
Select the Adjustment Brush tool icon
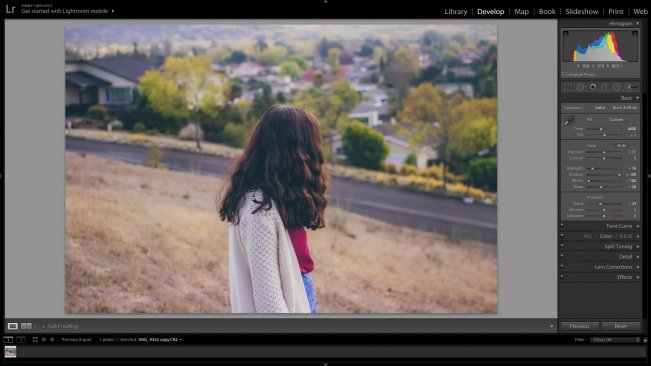coord(632,87)
